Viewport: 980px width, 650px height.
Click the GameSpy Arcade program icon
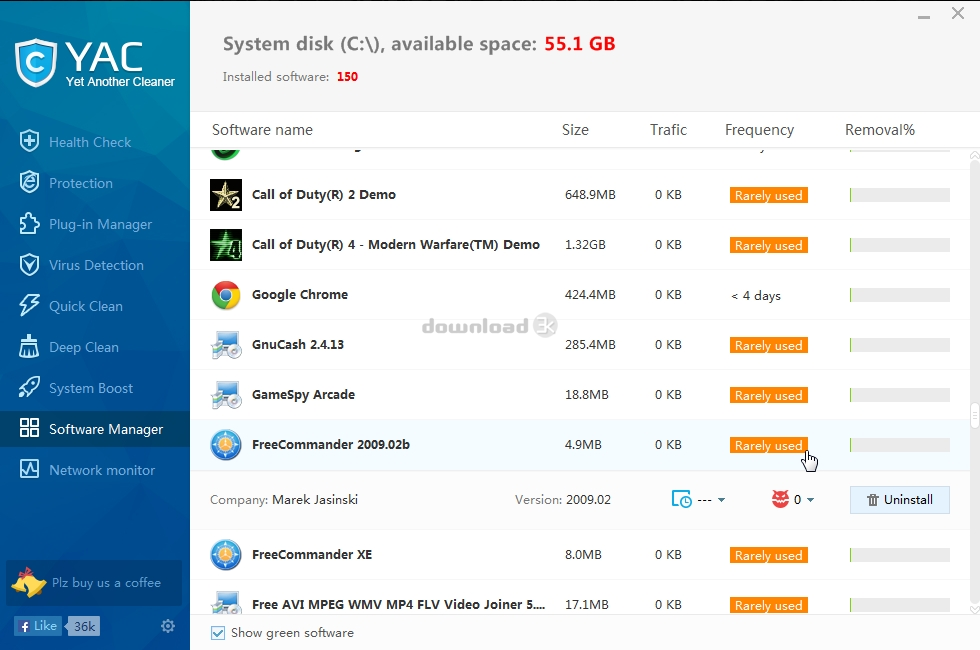(x=226, y=395)
